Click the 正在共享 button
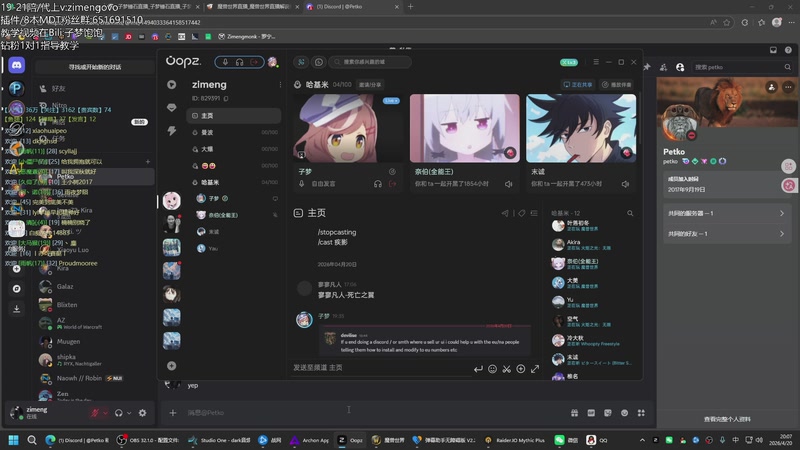 click(x=578, y=85)
